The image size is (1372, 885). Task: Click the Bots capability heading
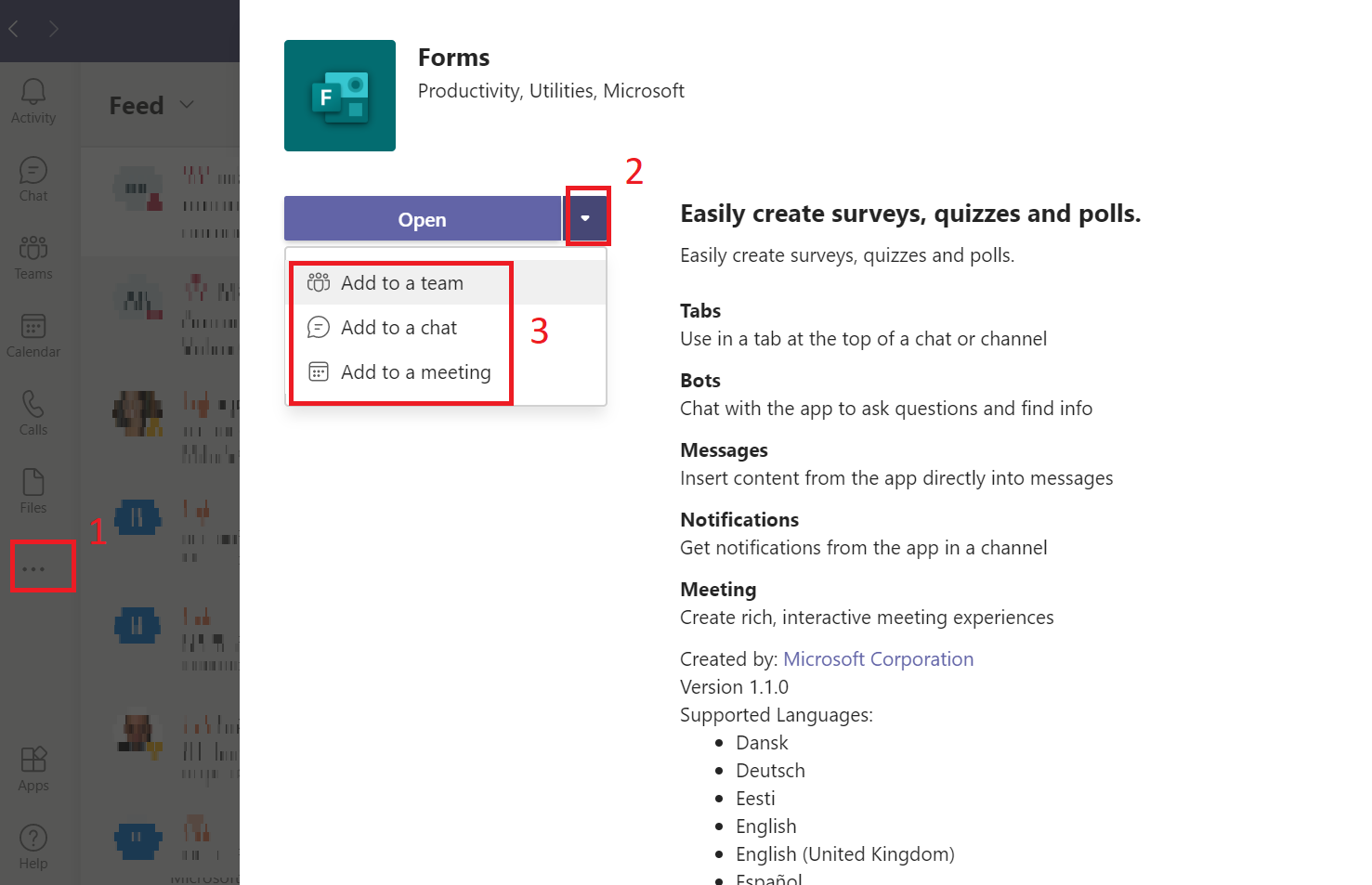700,381
